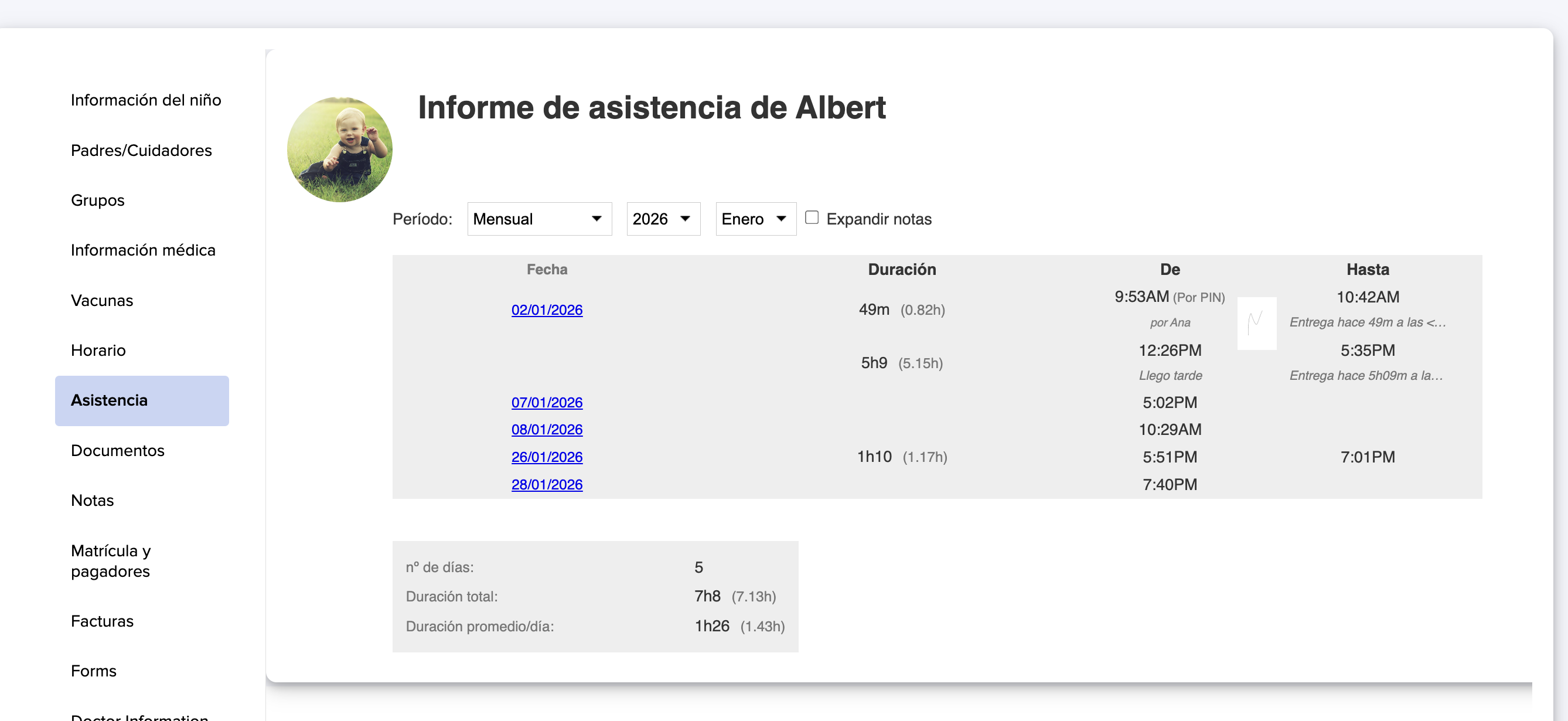Switch to the Vacunas section
Image resolution: width=1568 pixels, height=721 pixels.
point(101,300)
